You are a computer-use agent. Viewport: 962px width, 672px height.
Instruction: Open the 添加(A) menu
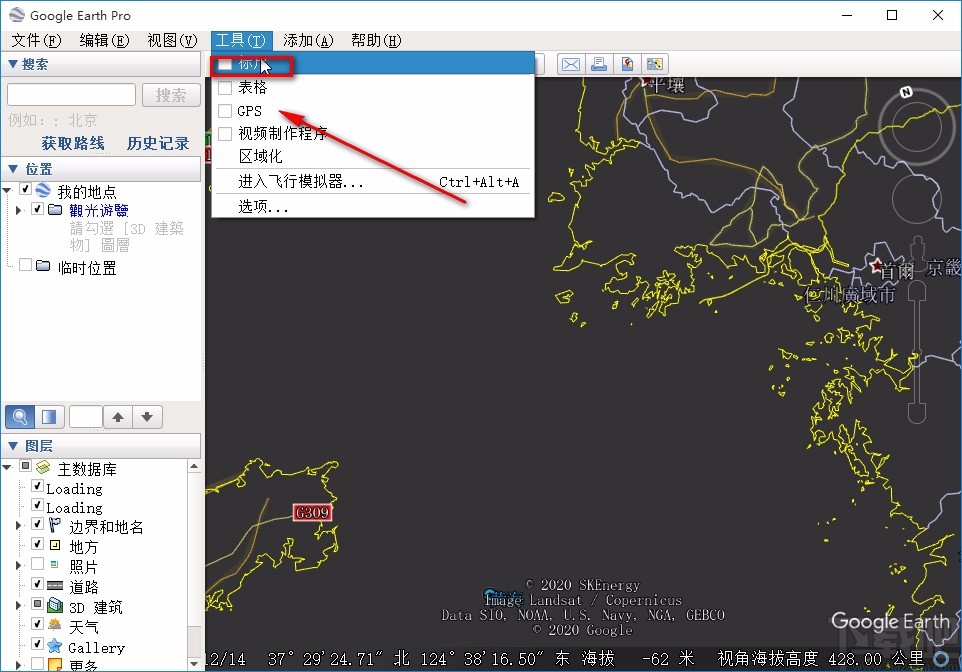(308, 41)
